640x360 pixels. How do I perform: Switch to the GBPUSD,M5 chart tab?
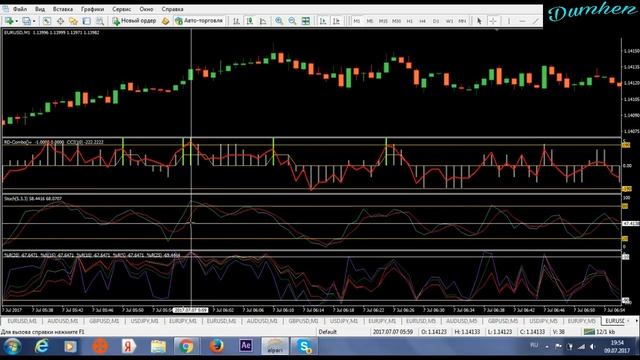(x=503, y=321)
